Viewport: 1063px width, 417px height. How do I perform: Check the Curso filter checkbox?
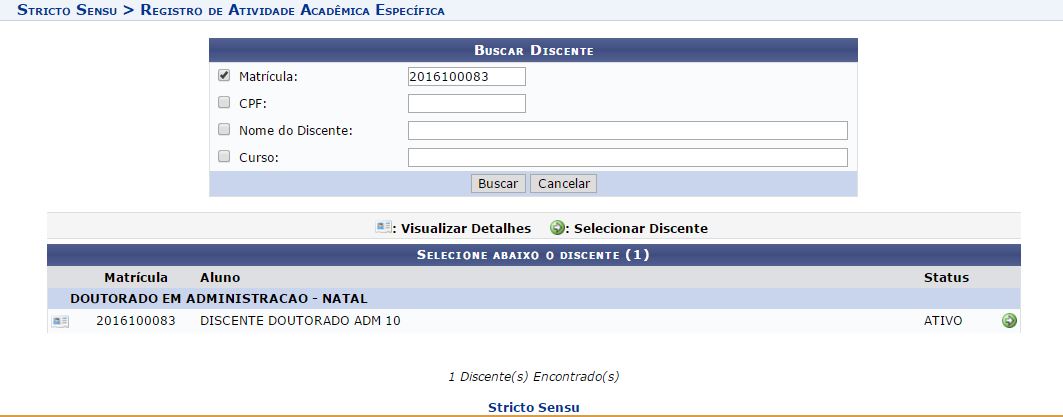point(224,156)
